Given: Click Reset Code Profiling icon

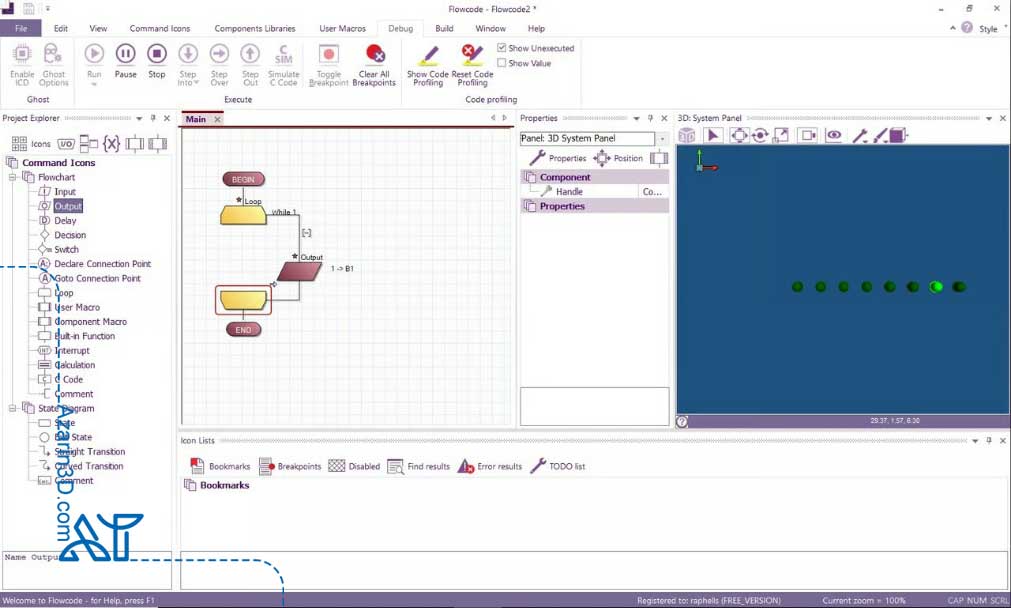Looking at the screenshot, I should click(x=472, y=54).
